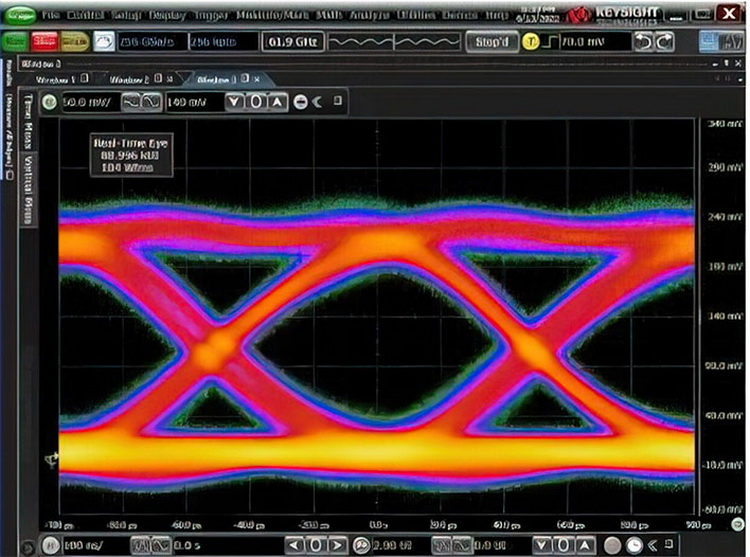Click the 70.0 mV trigger level field

click(591, 42)
